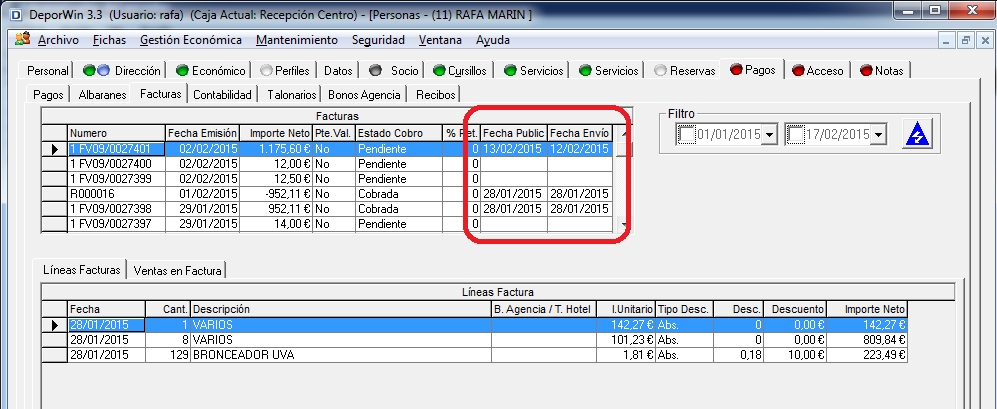997x409 pixels.
Task: Switch to the Dirección tab
Action: coord(122,71)
